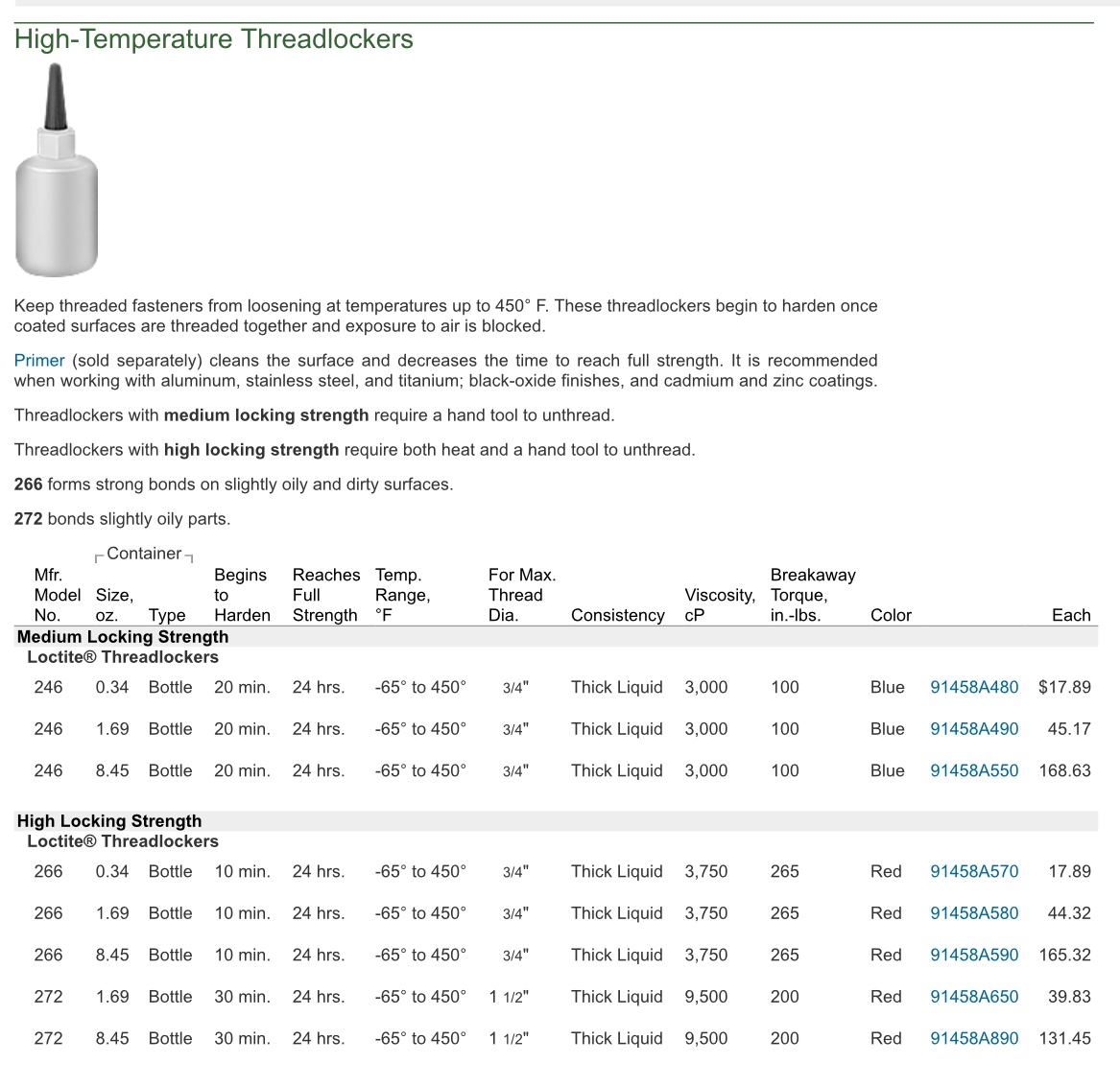Viewport: 1120px width, 1087px height.
Task: Click the Color column header
Action: pos(891,615)
